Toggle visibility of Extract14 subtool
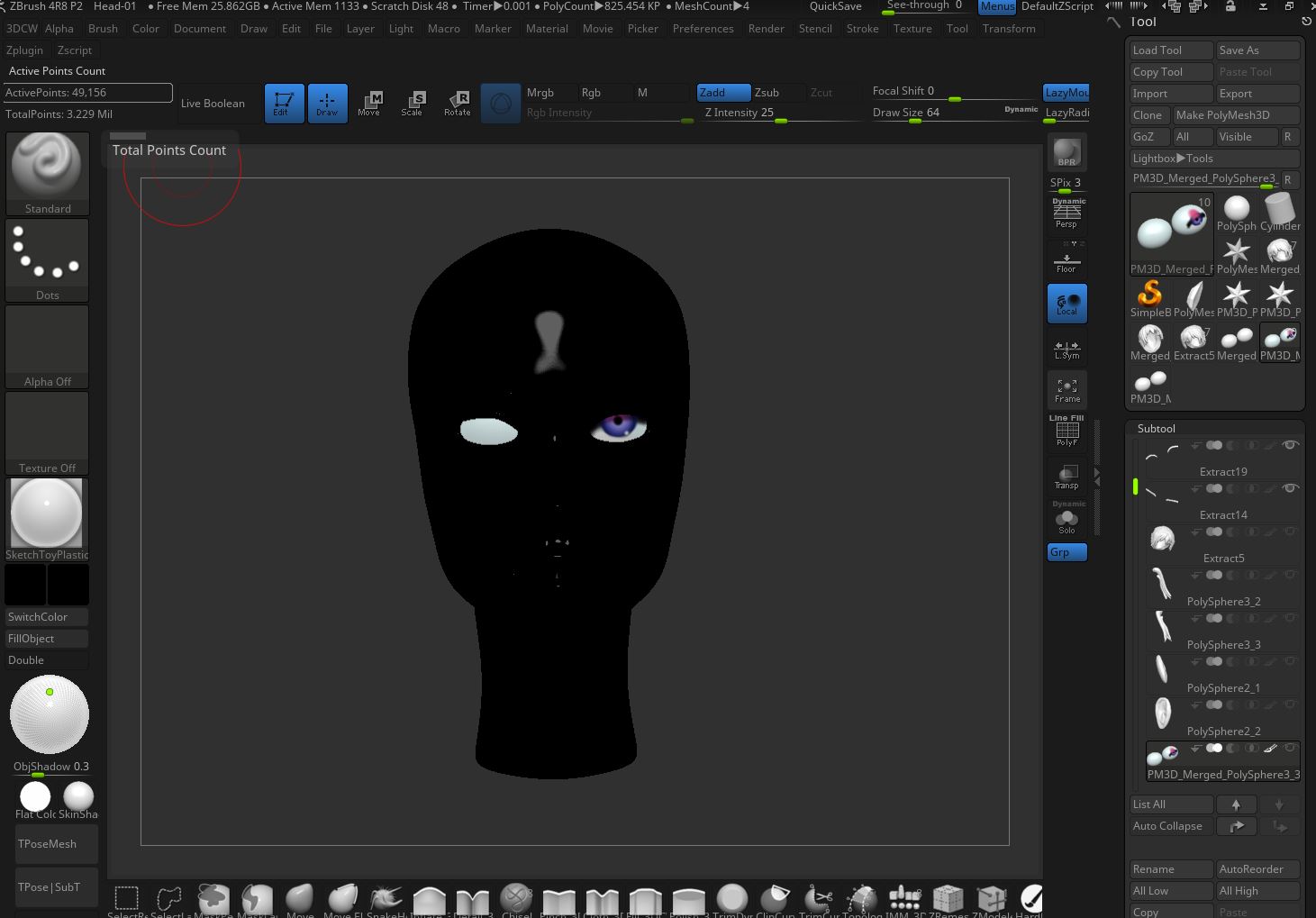This screenshot has width=1316, height=918. [1290, 488]
